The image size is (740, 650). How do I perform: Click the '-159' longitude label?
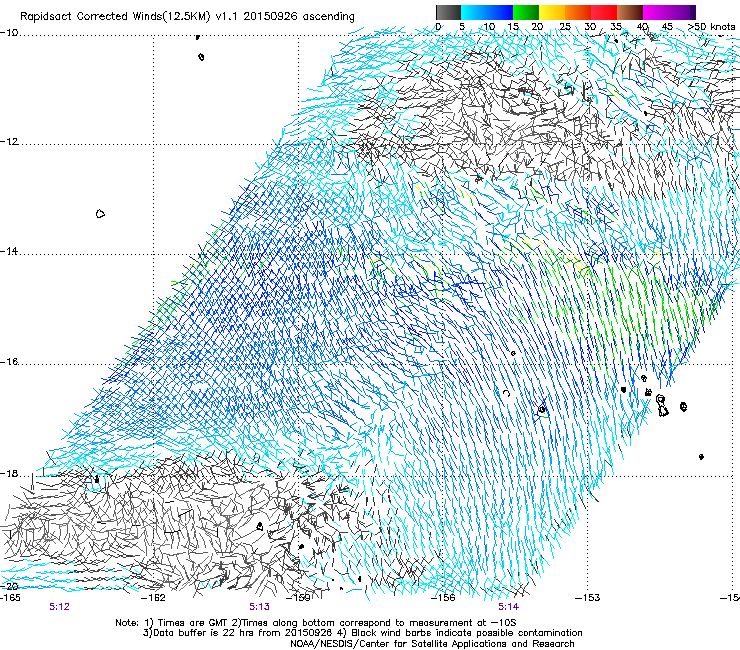pos(298,598)
